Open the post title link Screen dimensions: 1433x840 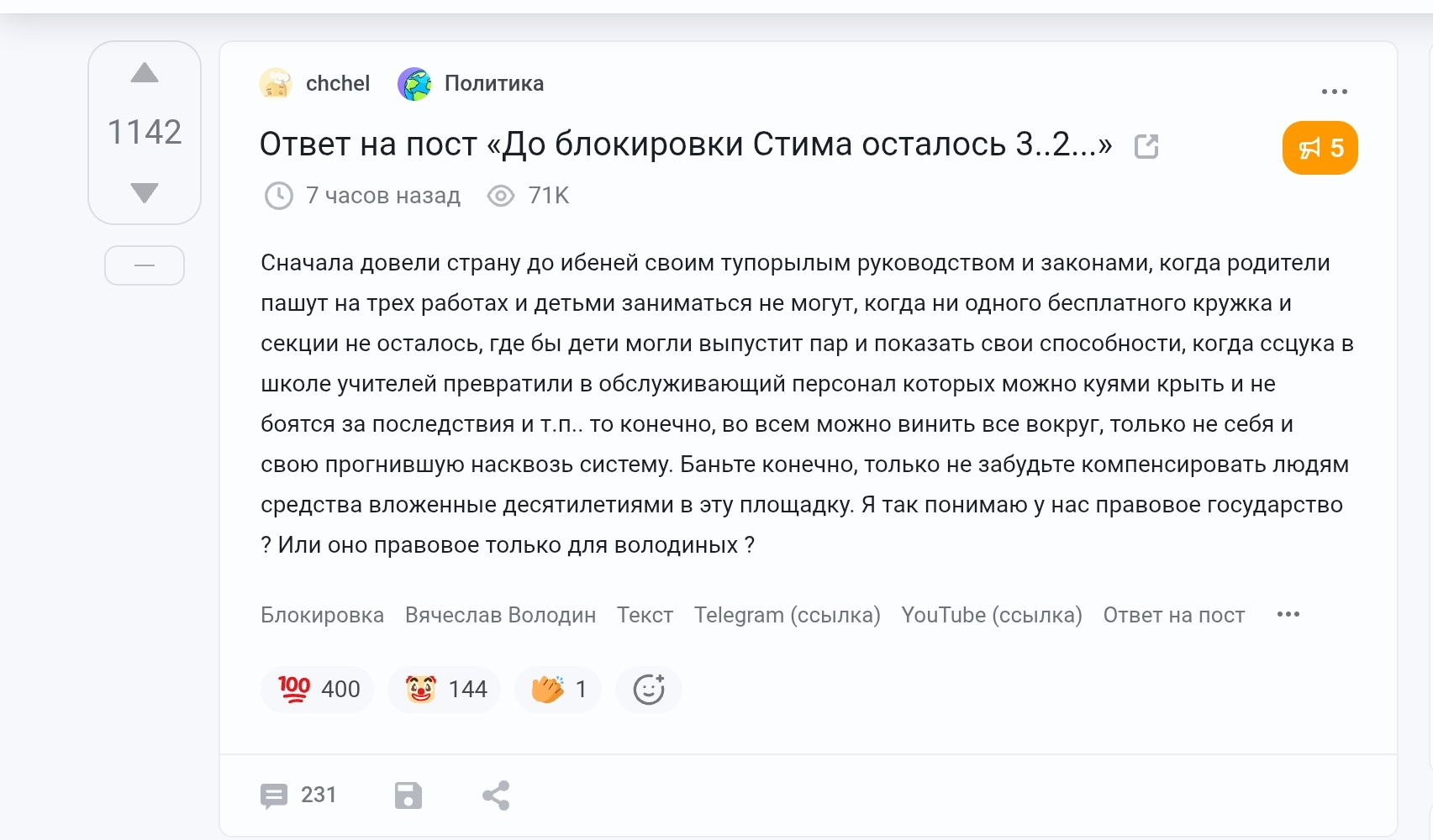(686, 144)
